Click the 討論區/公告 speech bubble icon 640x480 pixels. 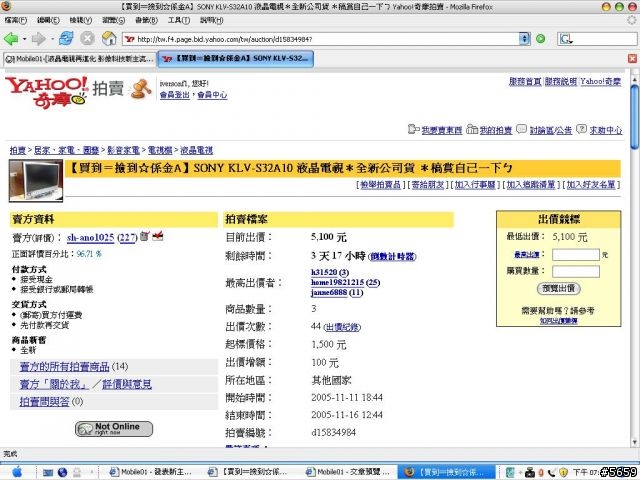click(521, 129)
